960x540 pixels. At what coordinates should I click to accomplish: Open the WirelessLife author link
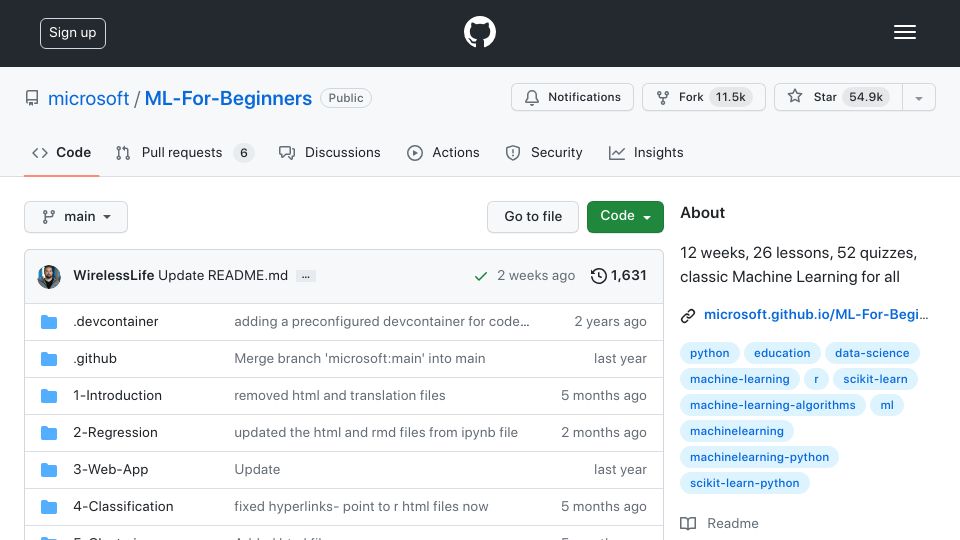tap(113, 276)
